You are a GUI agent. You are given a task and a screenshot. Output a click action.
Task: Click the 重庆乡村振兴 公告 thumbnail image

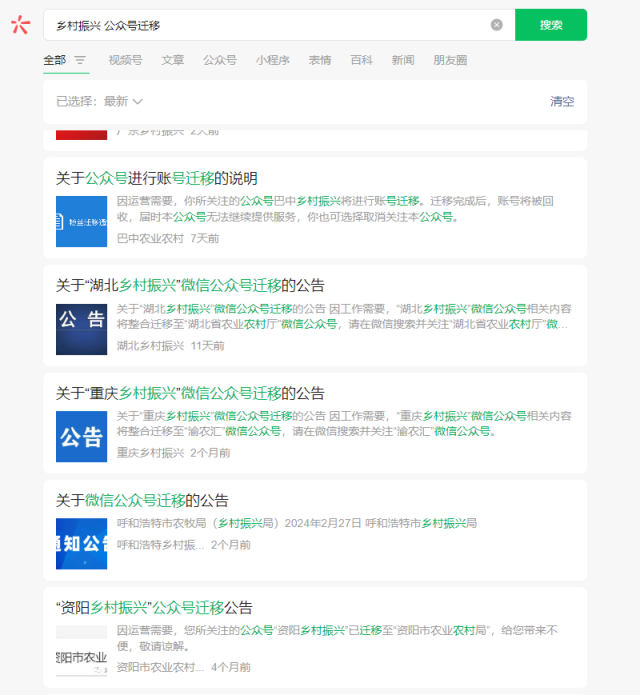[81, 437]
